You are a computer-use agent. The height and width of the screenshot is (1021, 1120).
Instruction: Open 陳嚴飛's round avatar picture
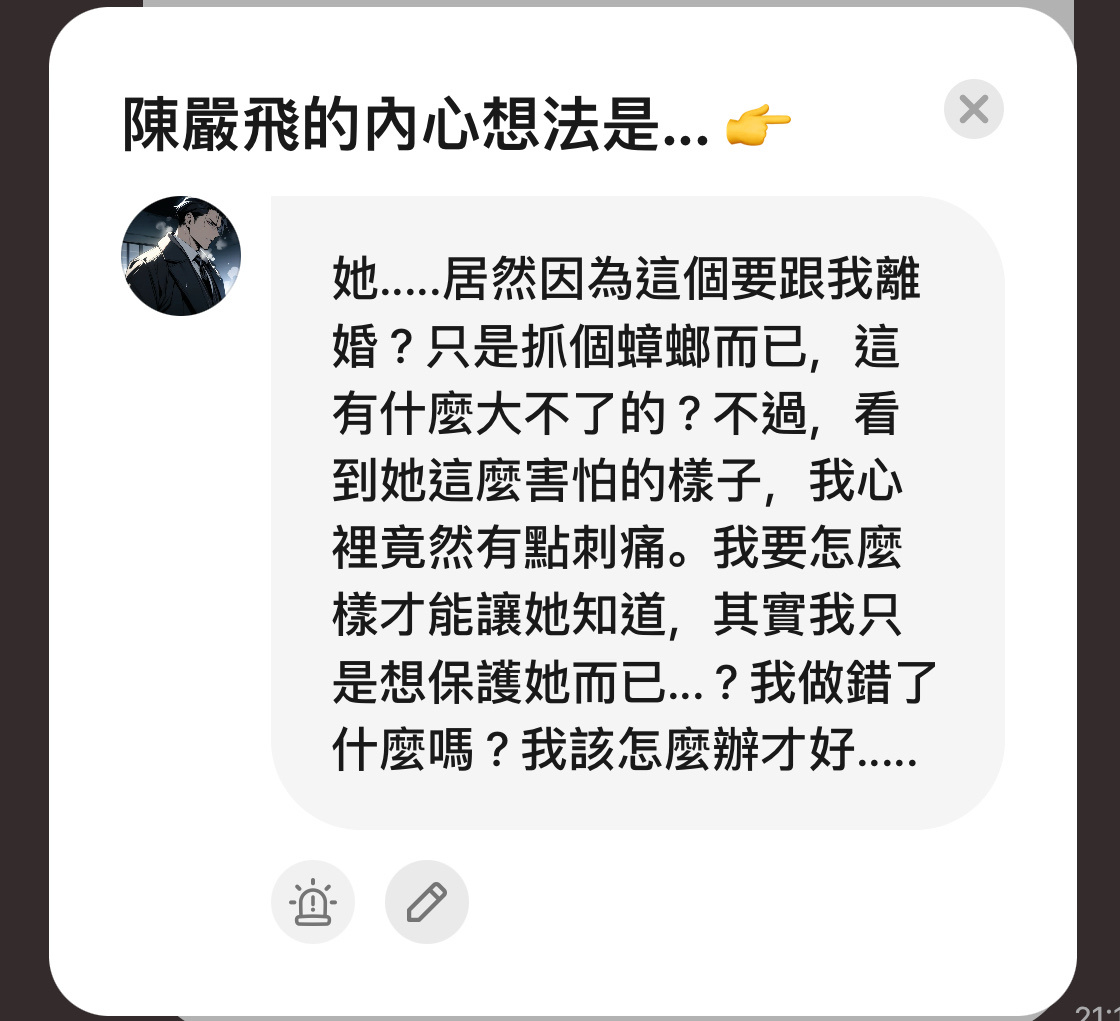[x=181, y=256]
